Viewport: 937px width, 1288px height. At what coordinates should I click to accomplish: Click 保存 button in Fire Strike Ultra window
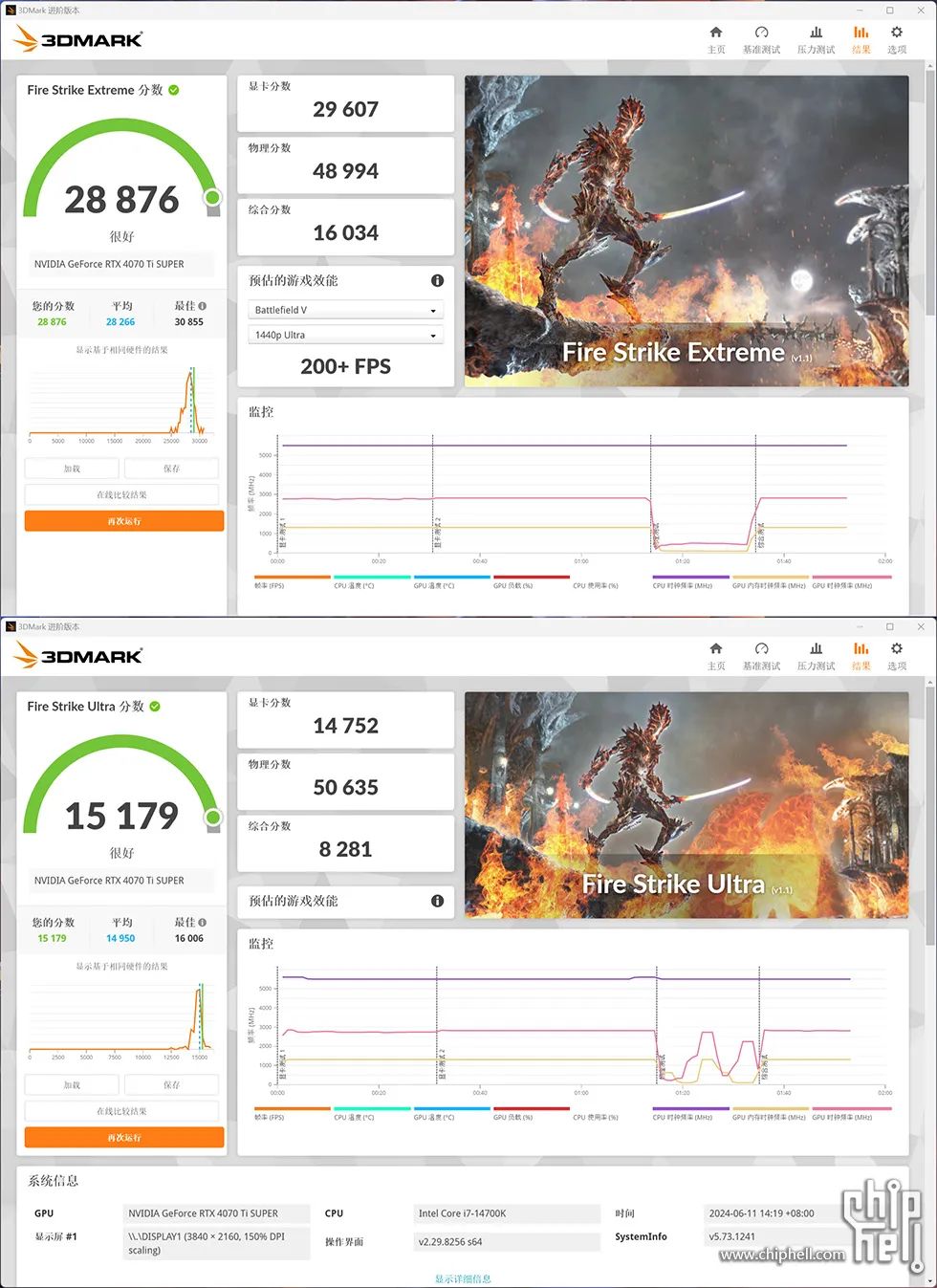171,1085
